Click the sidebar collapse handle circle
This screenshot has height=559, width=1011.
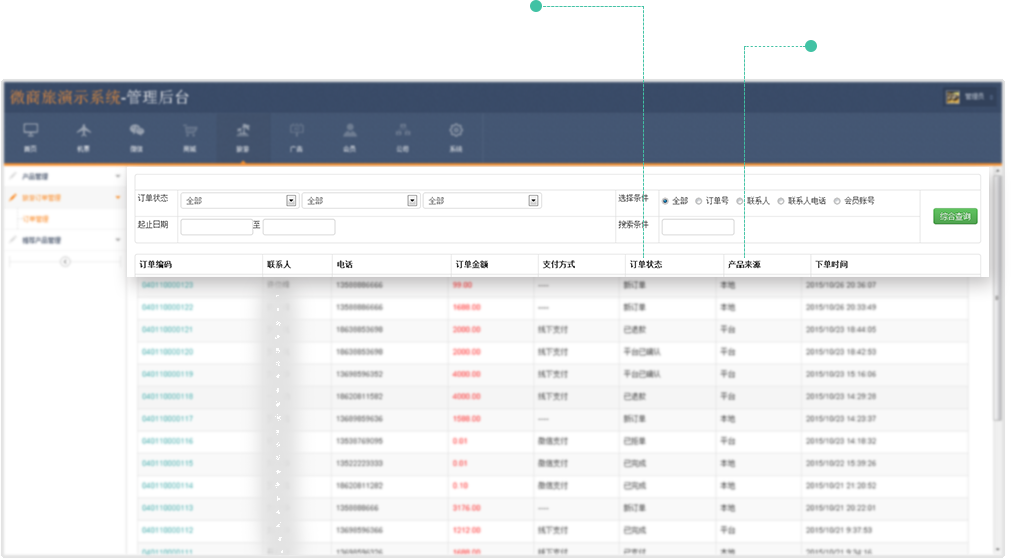click(x=65, y=261)
